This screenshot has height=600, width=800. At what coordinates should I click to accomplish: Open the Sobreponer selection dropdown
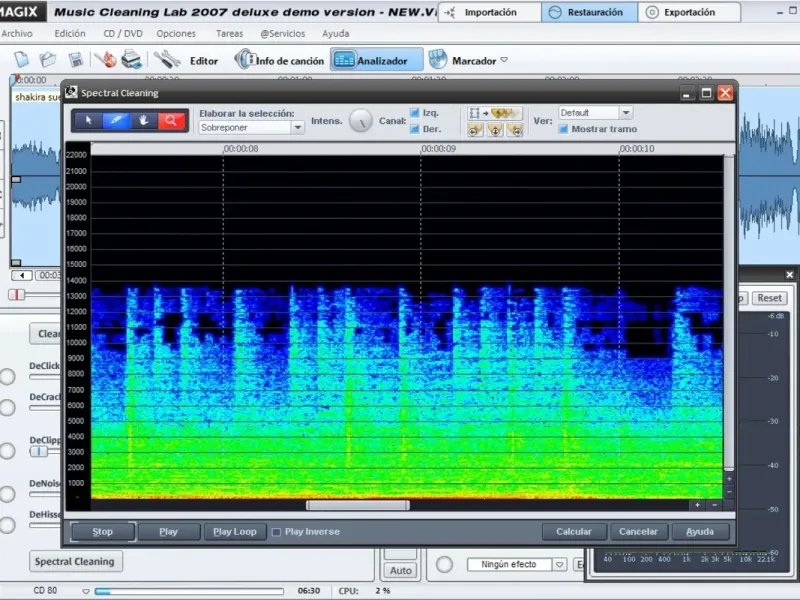click(x=297, y=128)
